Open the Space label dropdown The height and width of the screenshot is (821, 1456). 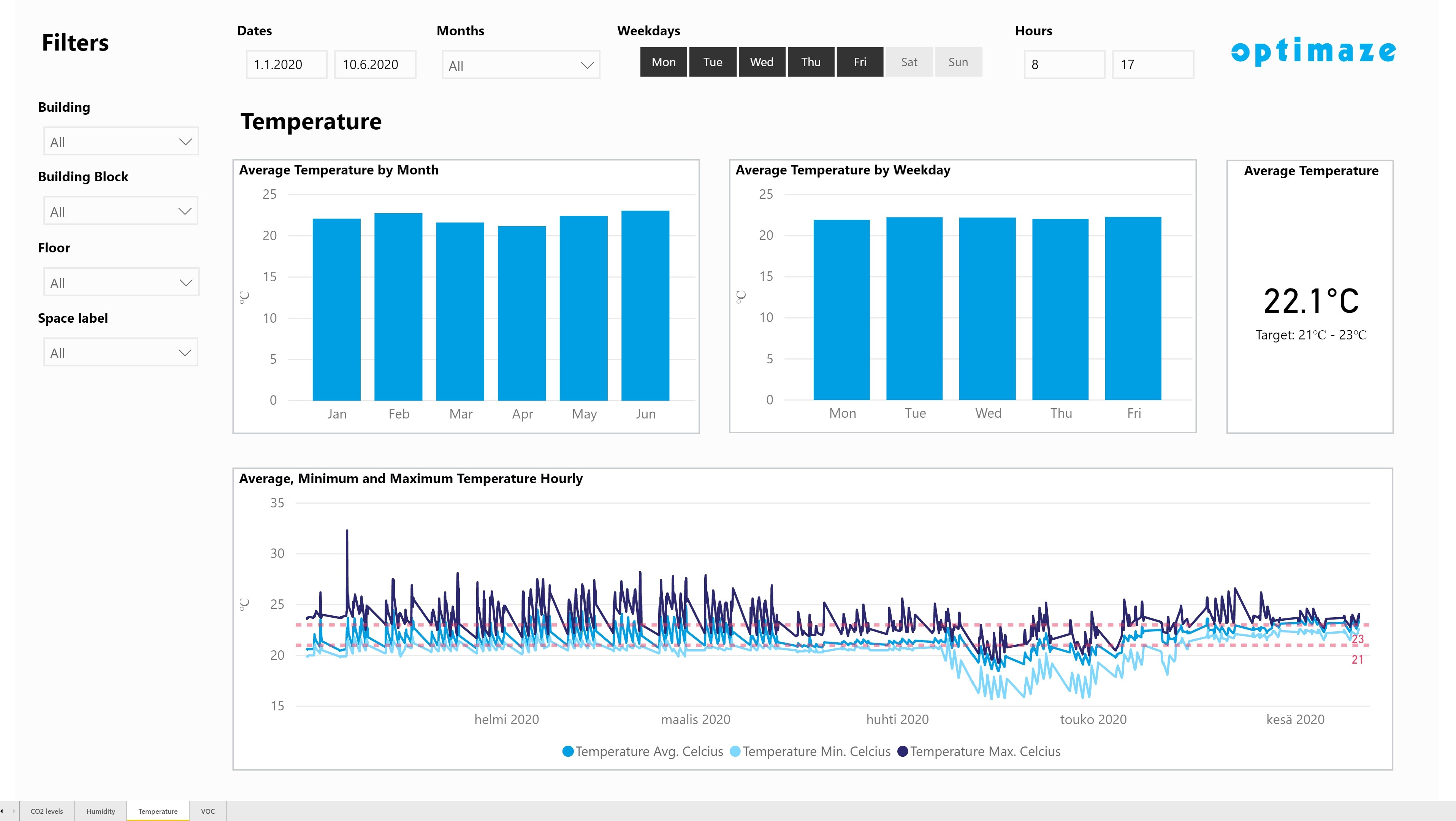121,353
